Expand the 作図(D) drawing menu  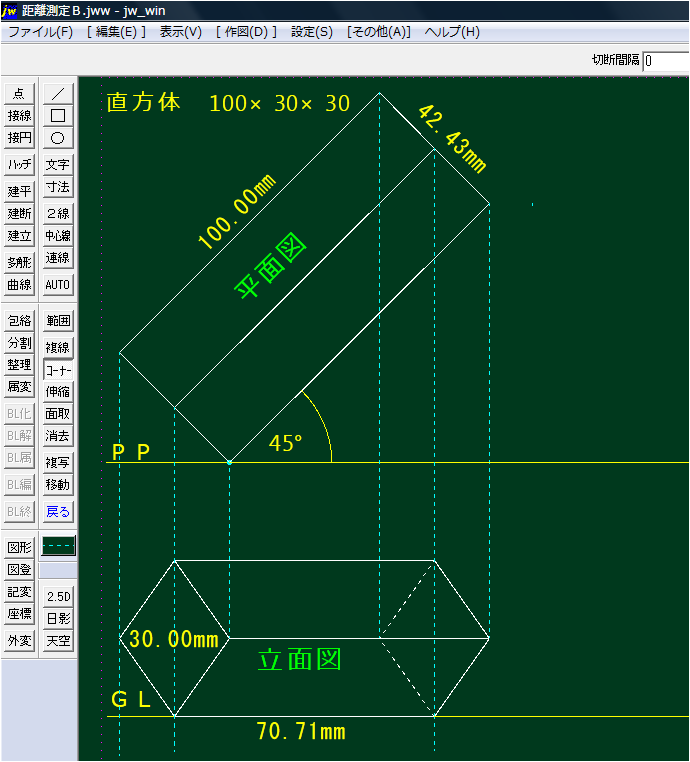coord(247,32)
